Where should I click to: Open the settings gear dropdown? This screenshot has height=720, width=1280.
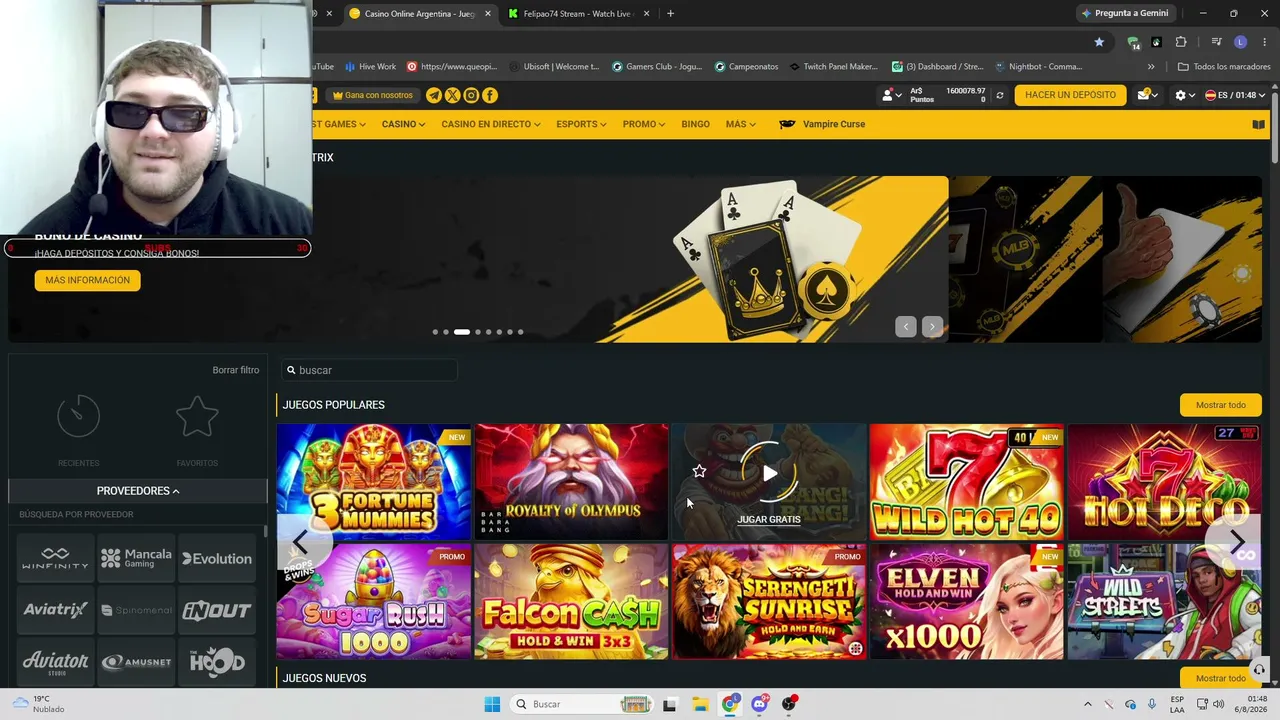pos(1185,95)
